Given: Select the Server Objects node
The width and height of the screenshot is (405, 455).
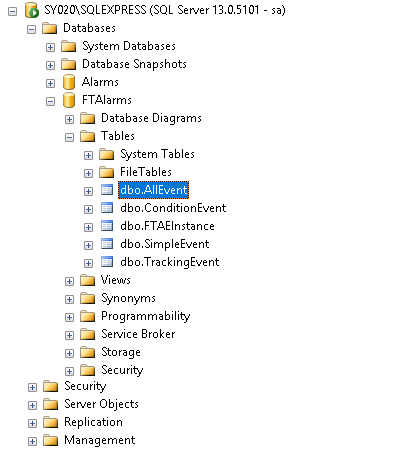Looking at the screenshot, I should tap(101, 404).
